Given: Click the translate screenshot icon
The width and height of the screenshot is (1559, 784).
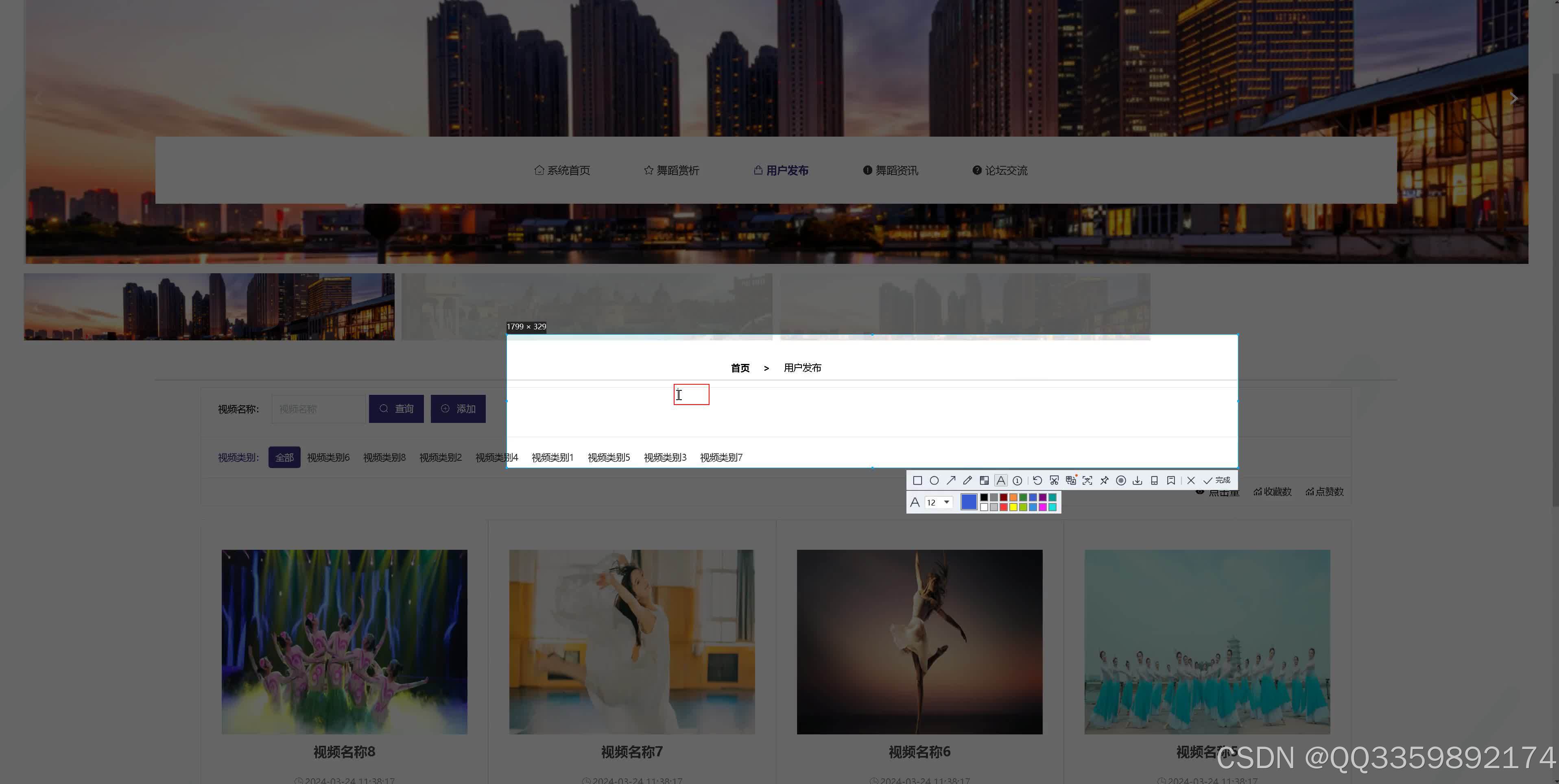Looking at the screenshot, I should (1071, 480).
